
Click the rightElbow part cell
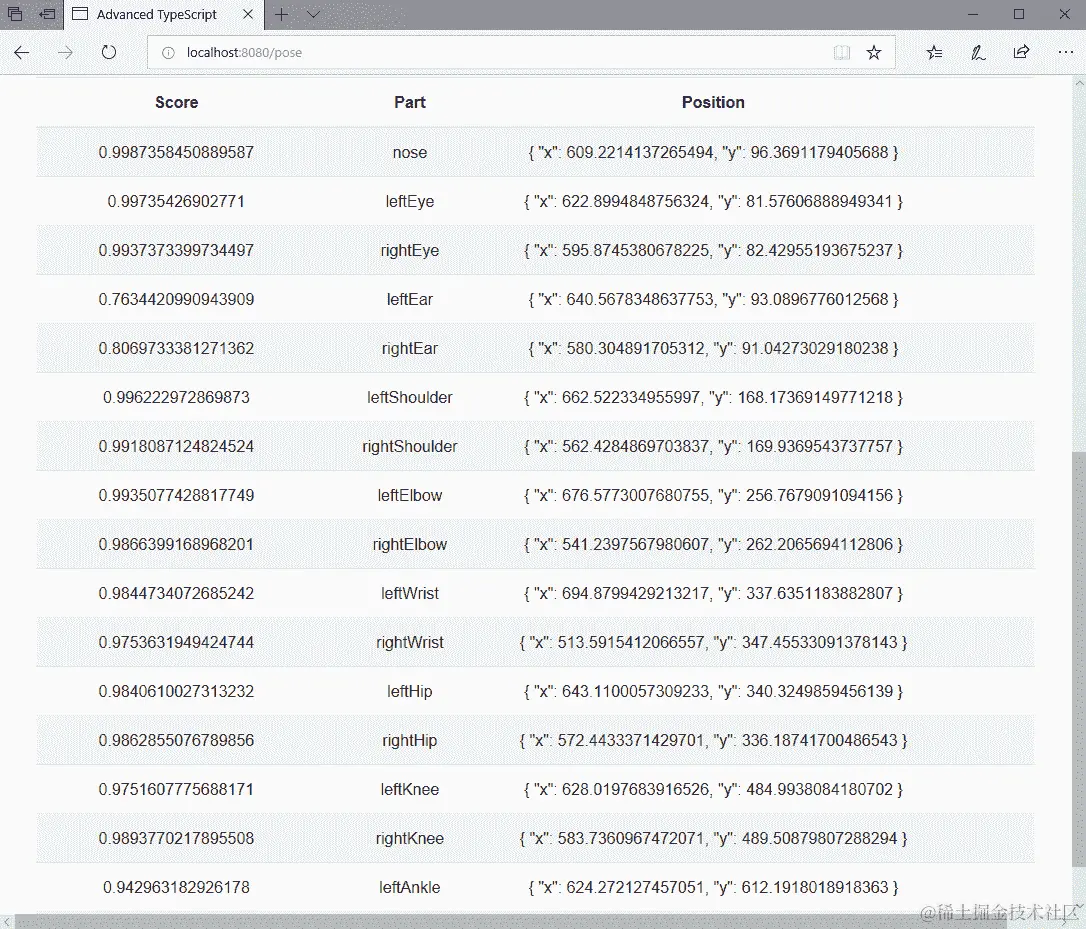point(410,545)
